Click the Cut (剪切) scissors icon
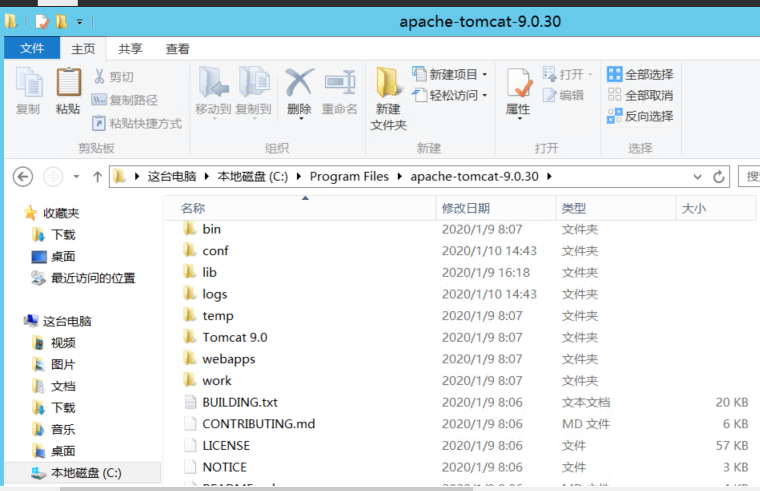This screenshot has height=491, width=760. point(99,76)
